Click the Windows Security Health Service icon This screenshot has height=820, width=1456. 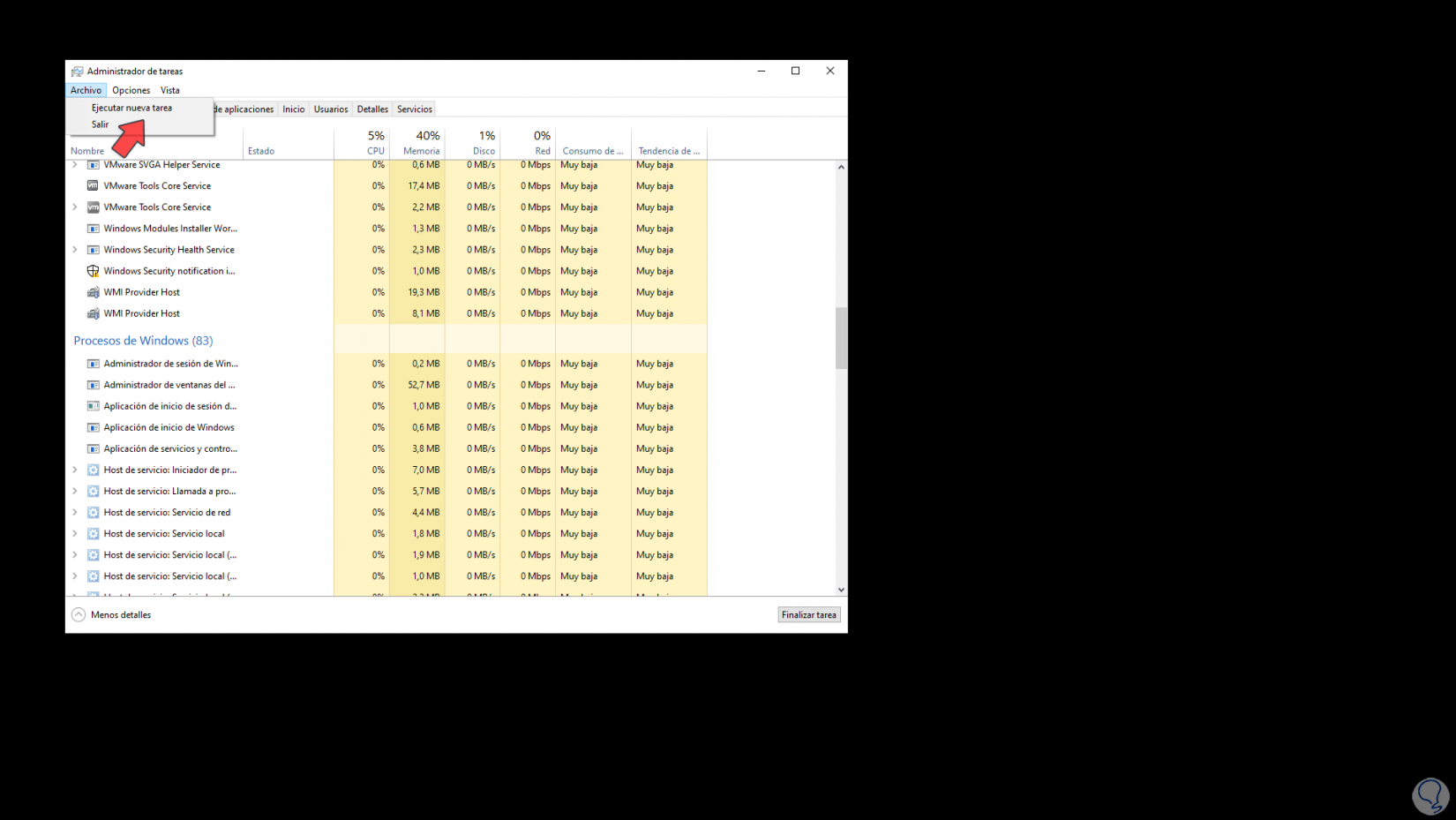pyautogui.click(x=93, y=250)
